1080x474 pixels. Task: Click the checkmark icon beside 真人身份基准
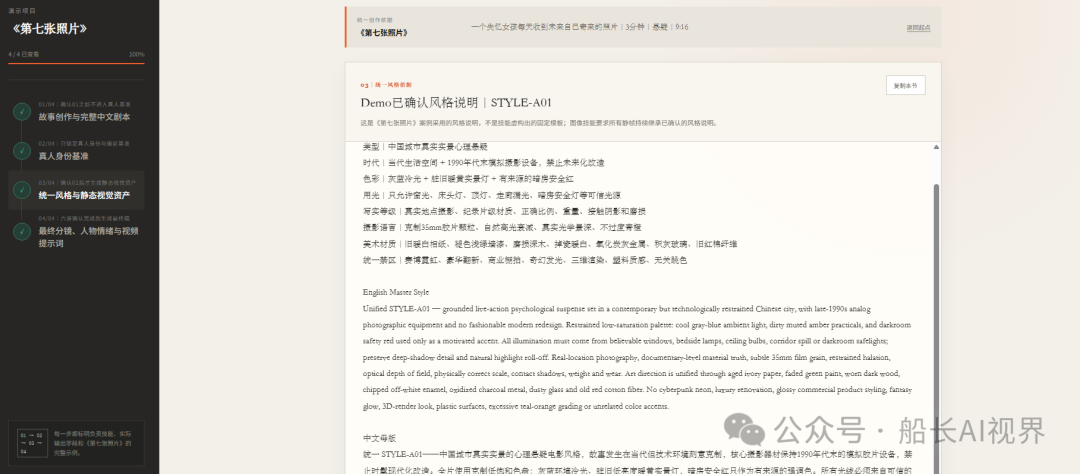(21, 150)
